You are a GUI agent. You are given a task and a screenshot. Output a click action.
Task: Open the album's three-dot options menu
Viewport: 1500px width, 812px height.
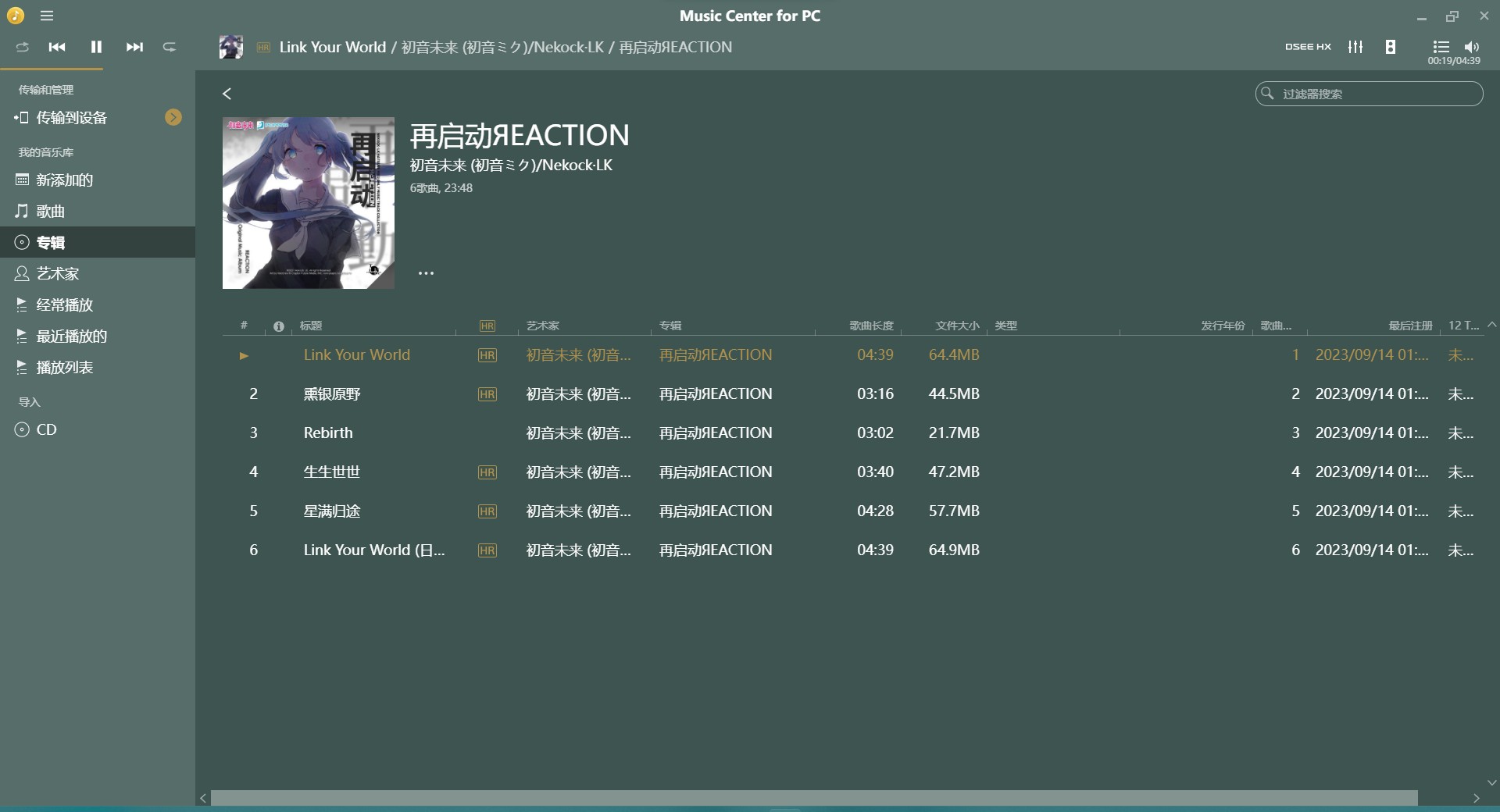426,273
